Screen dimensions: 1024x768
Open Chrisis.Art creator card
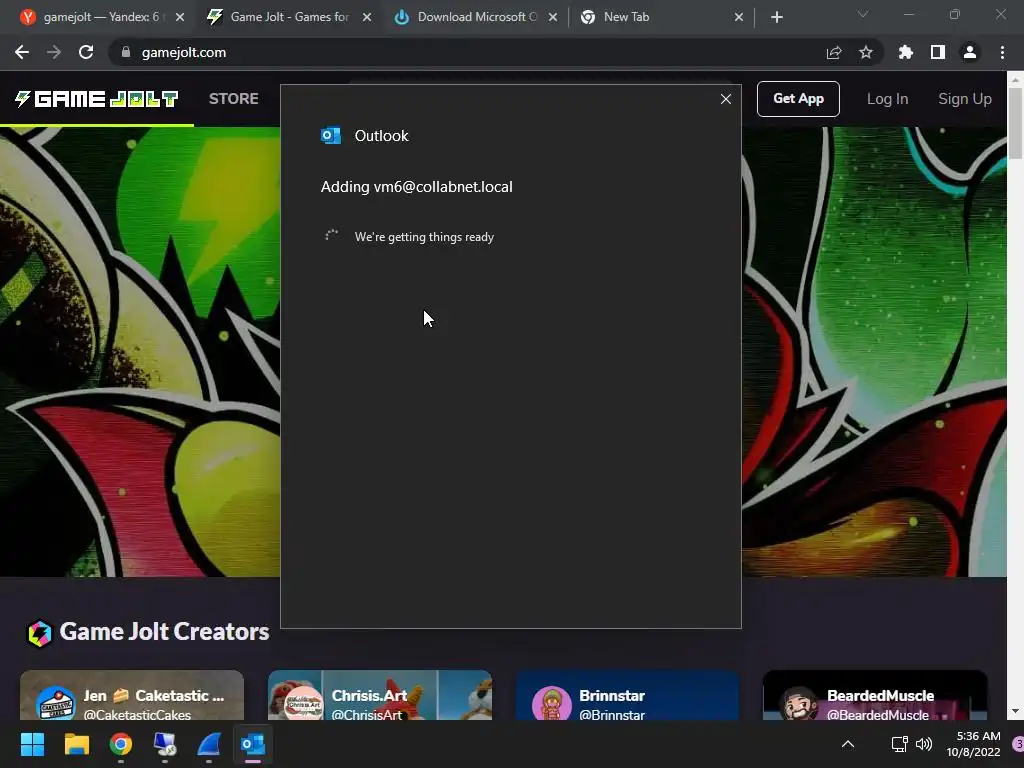379,696
